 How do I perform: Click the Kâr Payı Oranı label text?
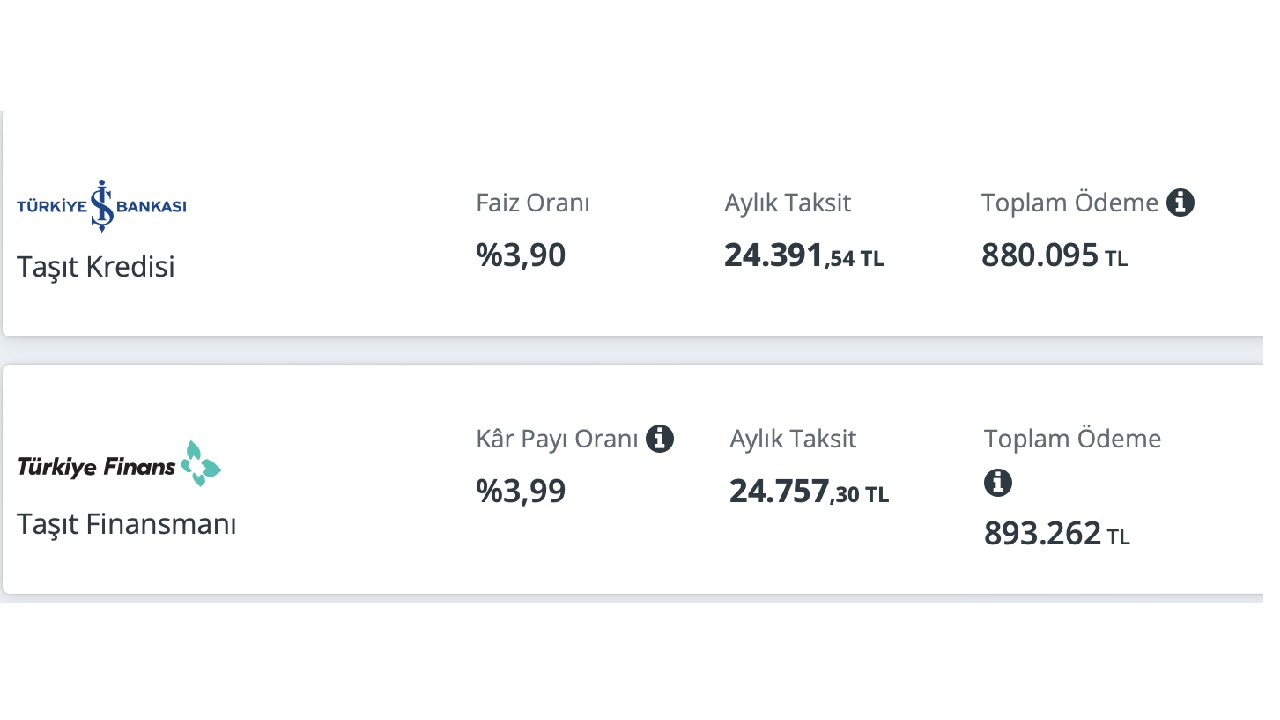pyautogui.click(x=557, y=438)
